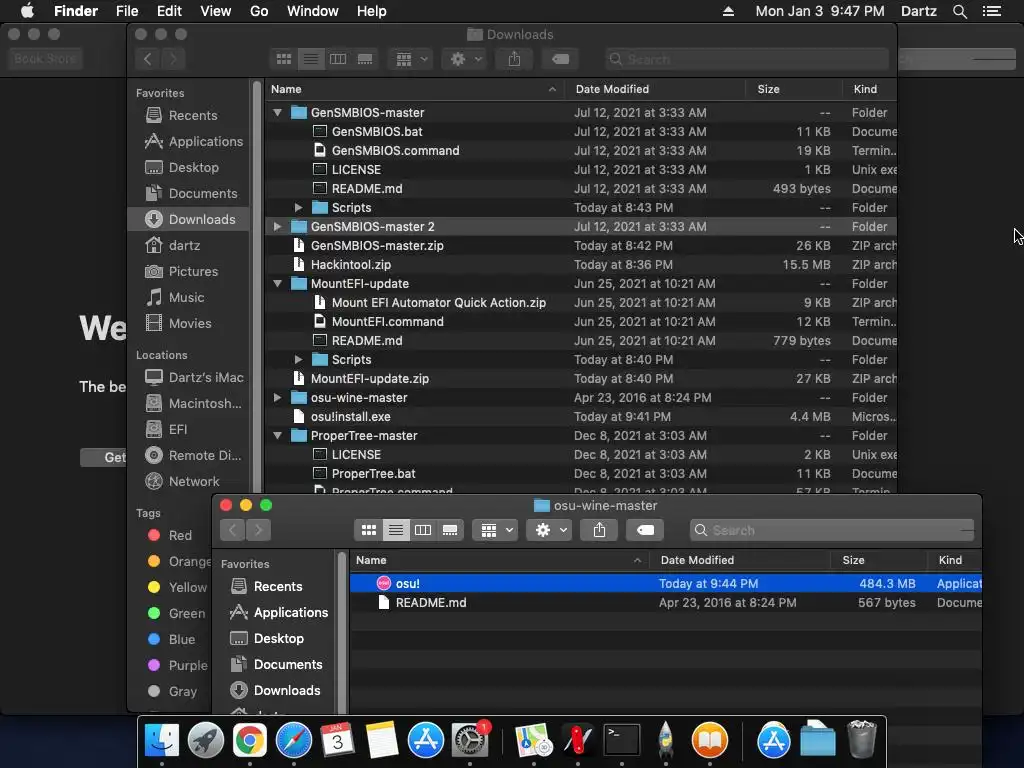
Task: Open the Help menu
Action: 372,11
